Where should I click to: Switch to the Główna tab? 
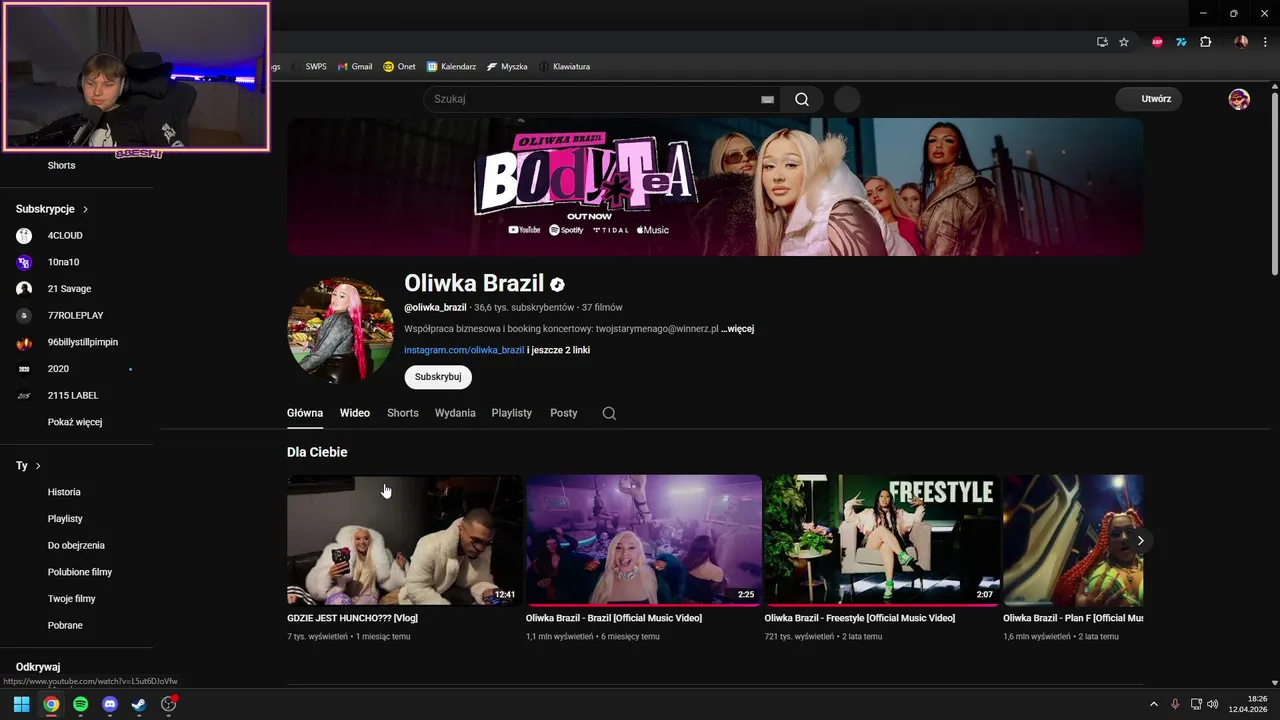click(305, 413)
